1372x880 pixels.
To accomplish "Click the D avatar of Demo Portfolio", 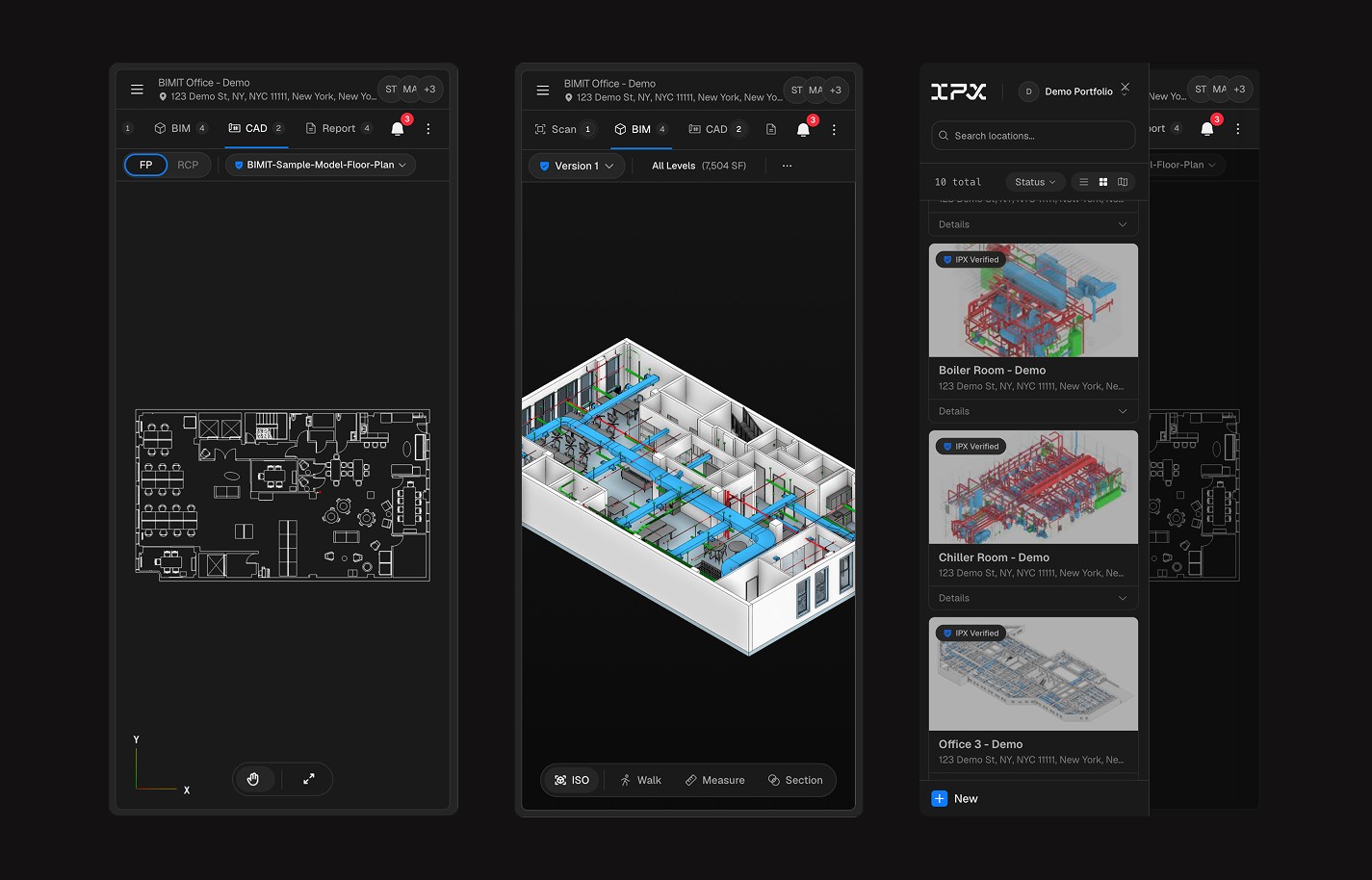I will point(1028,91).
